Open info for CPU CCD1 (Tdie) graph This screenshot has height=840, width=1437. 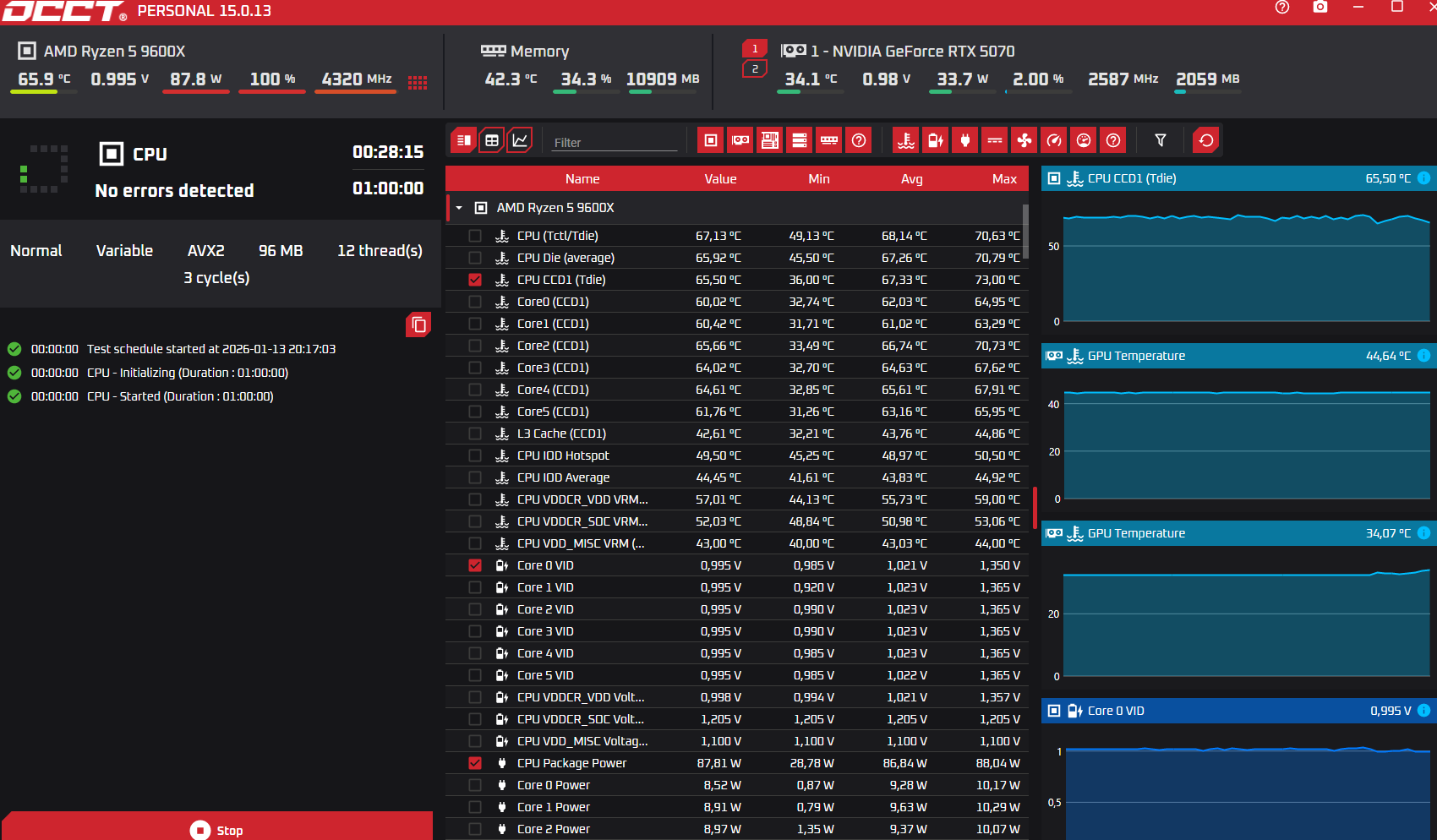(1423, 178)
